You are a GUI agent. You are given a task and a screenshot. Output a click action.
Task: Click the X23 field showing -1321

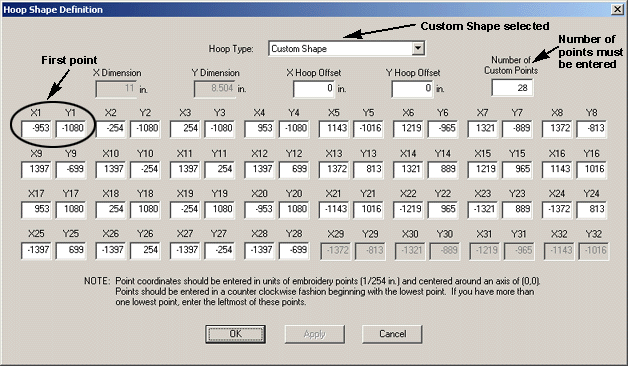coord(483,210)
